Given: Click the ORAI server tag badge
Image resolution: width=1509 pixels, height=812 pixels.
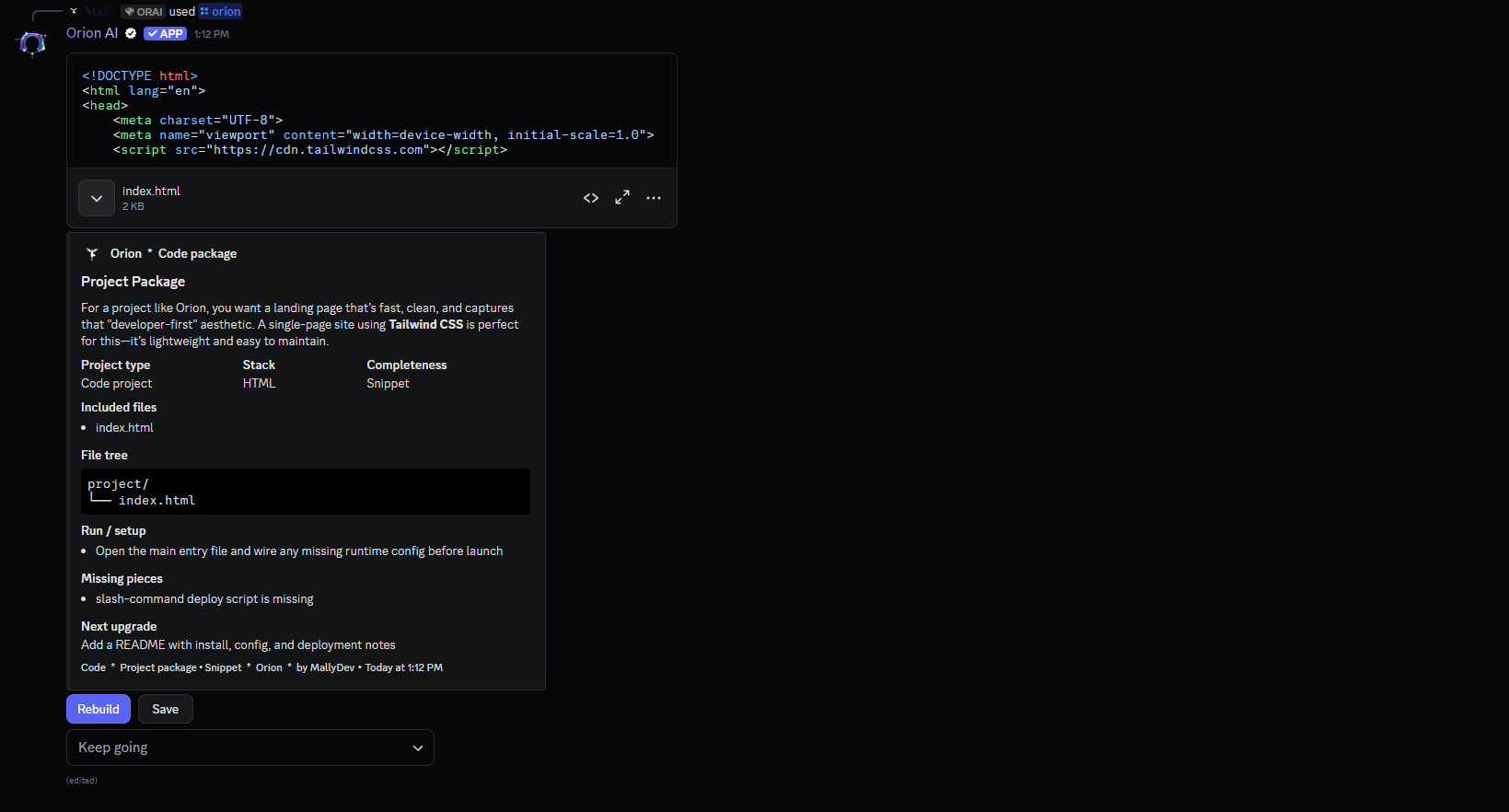Looking at the screenshot, I should point(143,12).
